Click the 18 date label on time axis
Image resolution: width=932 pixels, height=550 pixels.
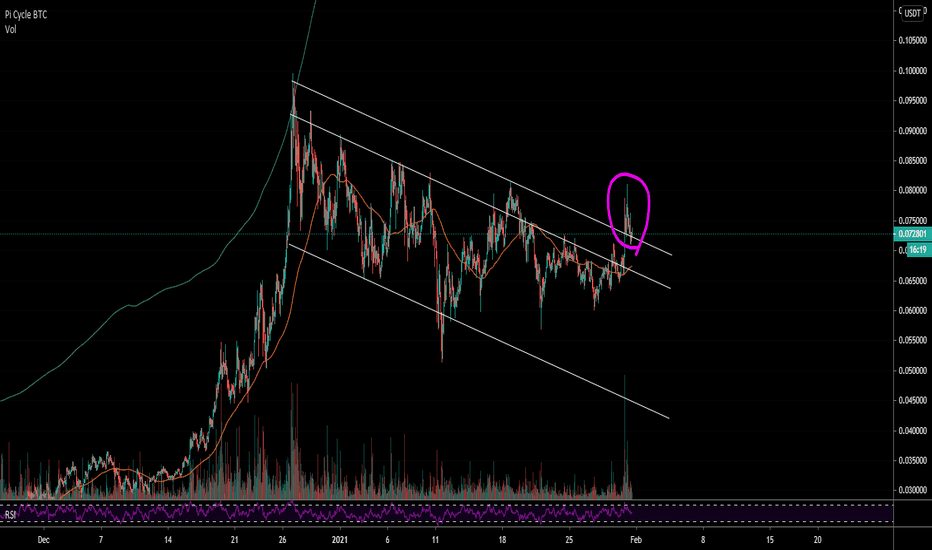[x=502, y=540]
